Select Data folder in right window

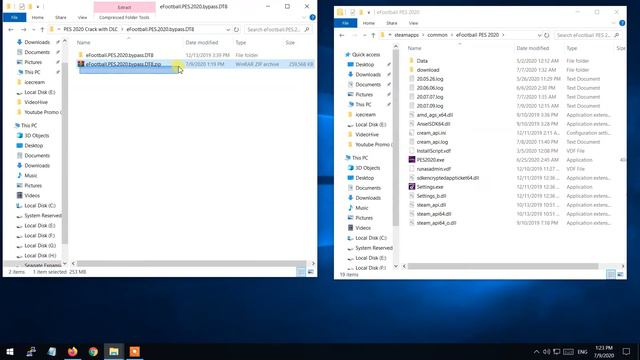pos(422,61)
